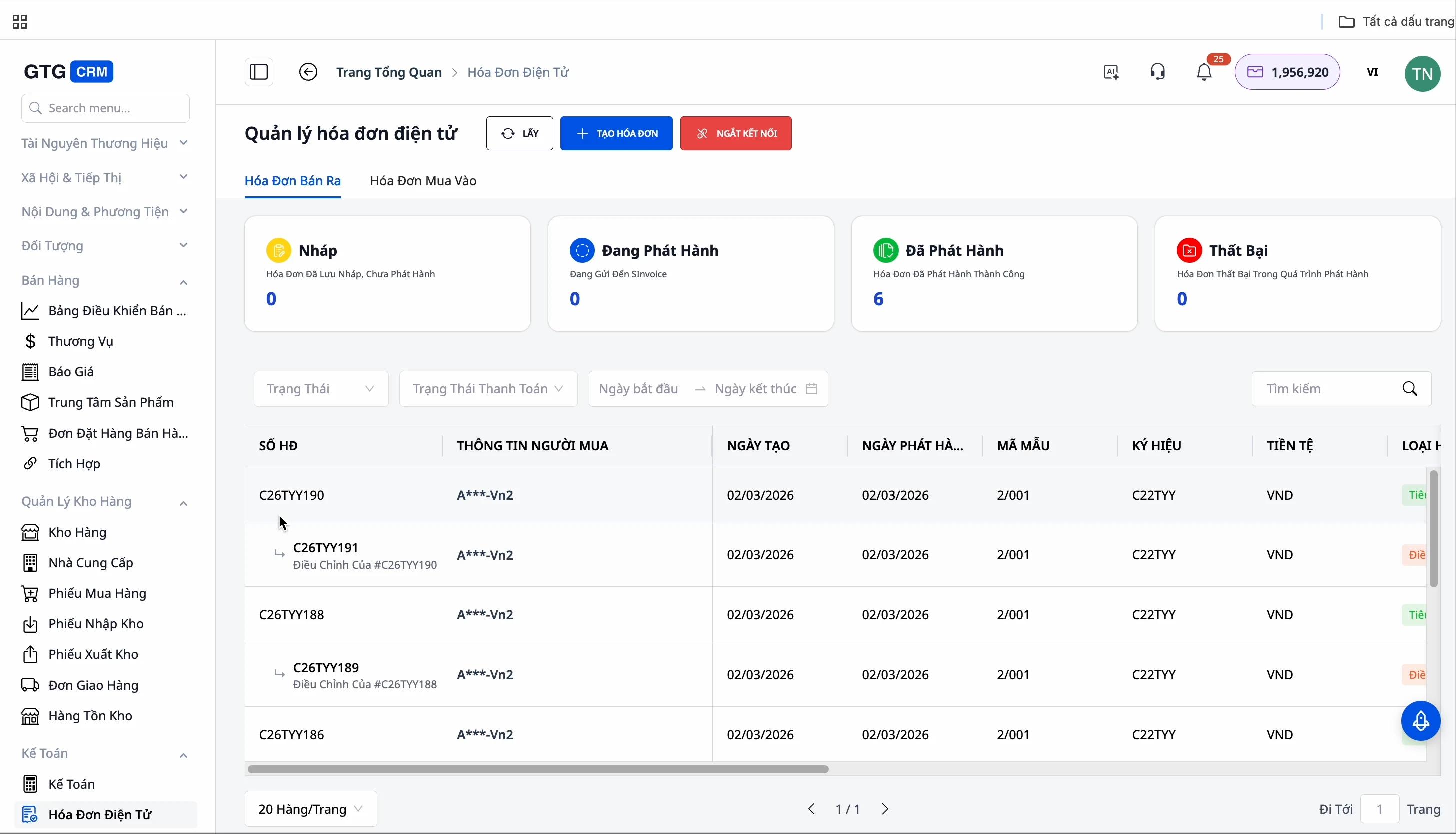
Task: Click the table's horizontal scrollbar
Action: 538,769
